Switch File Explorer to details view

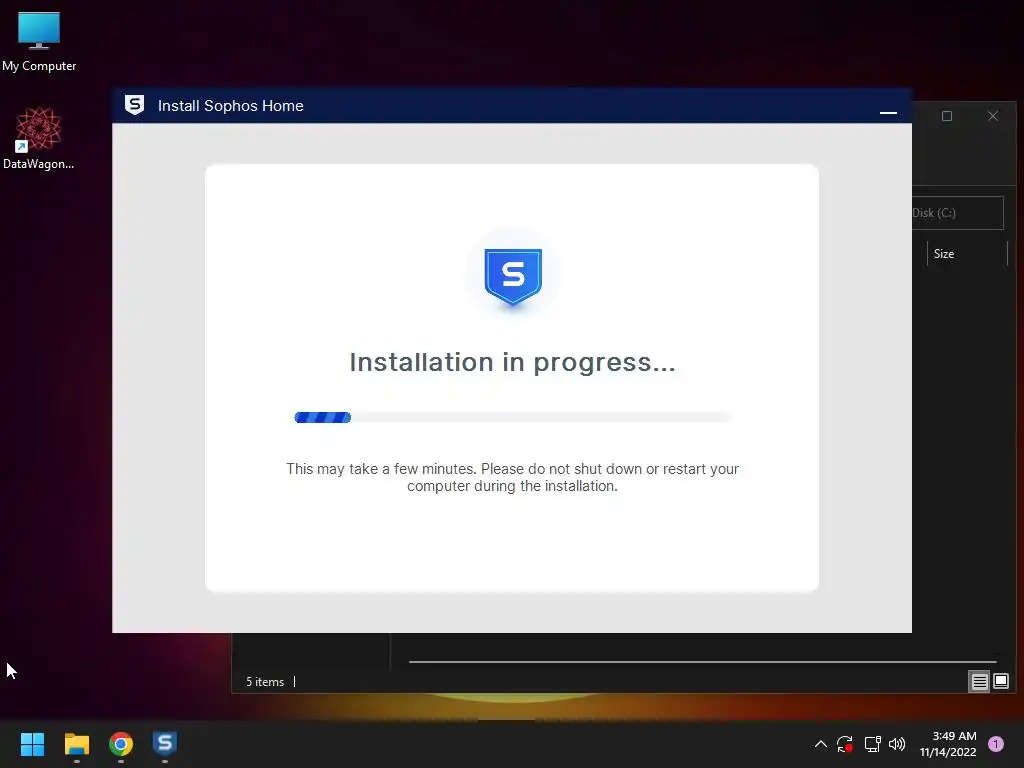(979, 682)
